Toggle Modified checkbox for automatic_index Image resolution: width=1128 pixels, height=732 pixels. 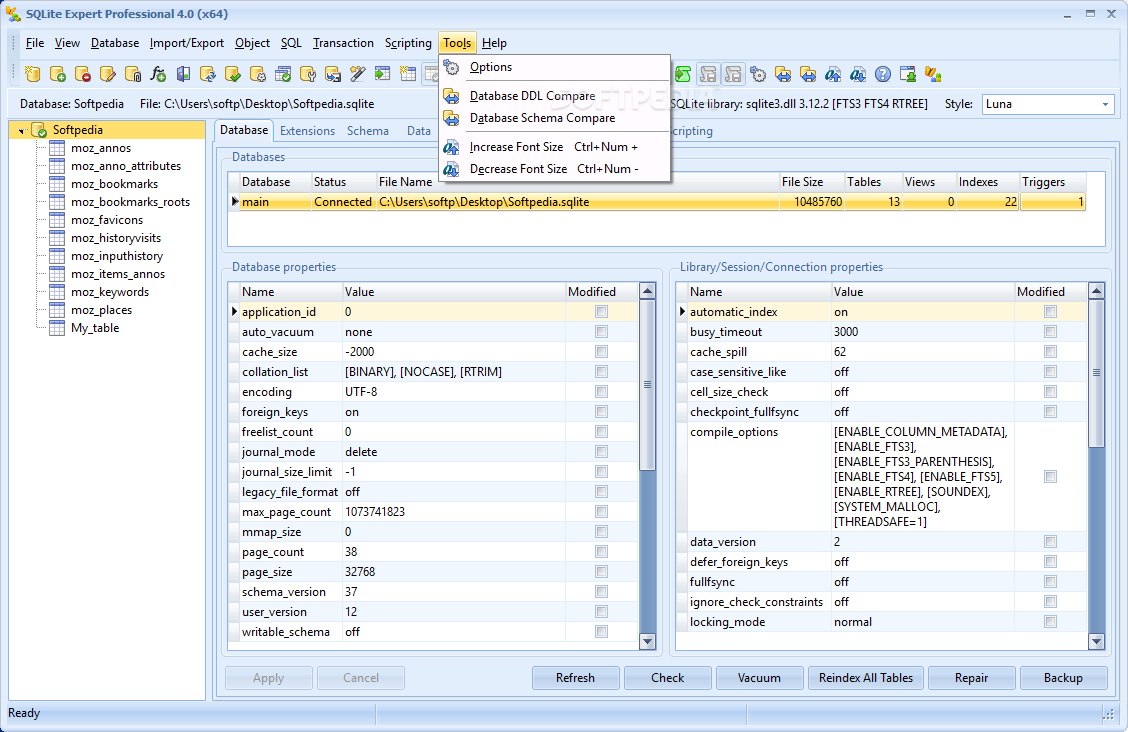1050,312
